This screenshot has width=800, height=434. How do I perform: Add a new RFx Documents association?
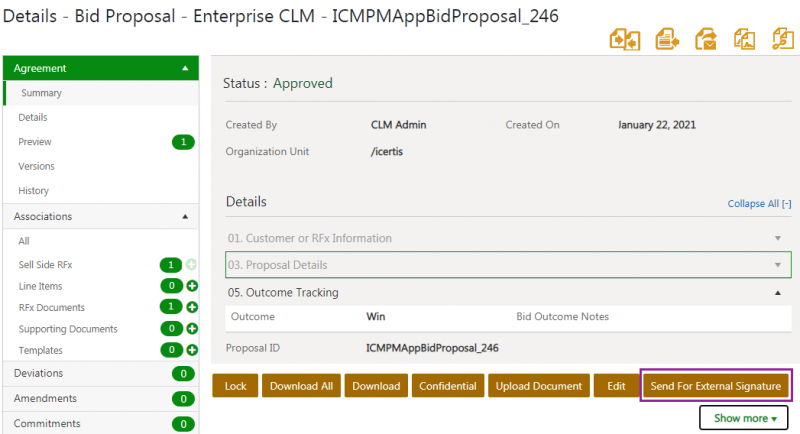tap(192, 307)
